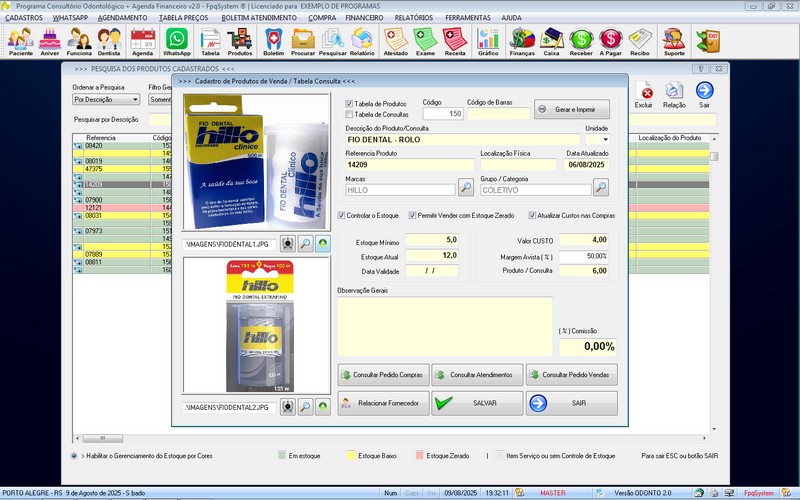Open the AGENDAMENTO menu
Image resolution: width=800 pixels, height=500 pixels.
point(122,17)
